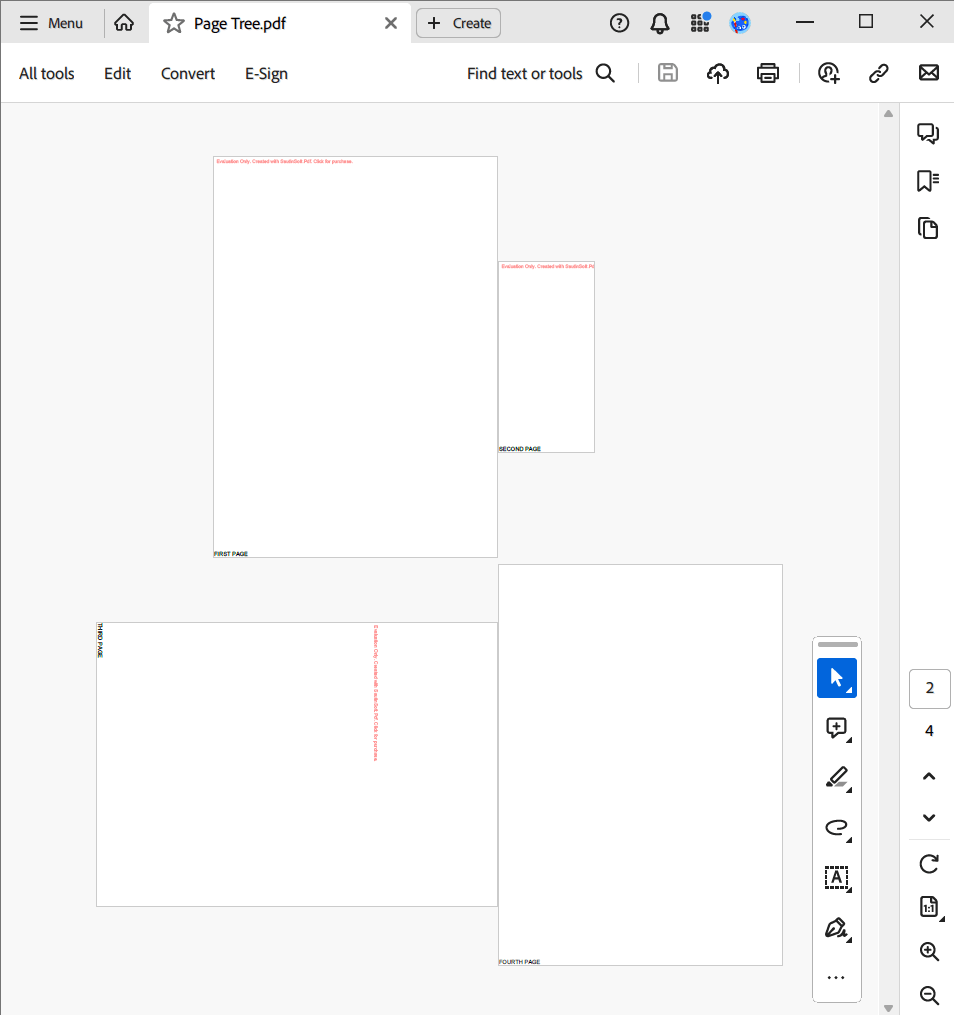
Task: Click the upload to cloud icon
Action: (x=718, y=73)
